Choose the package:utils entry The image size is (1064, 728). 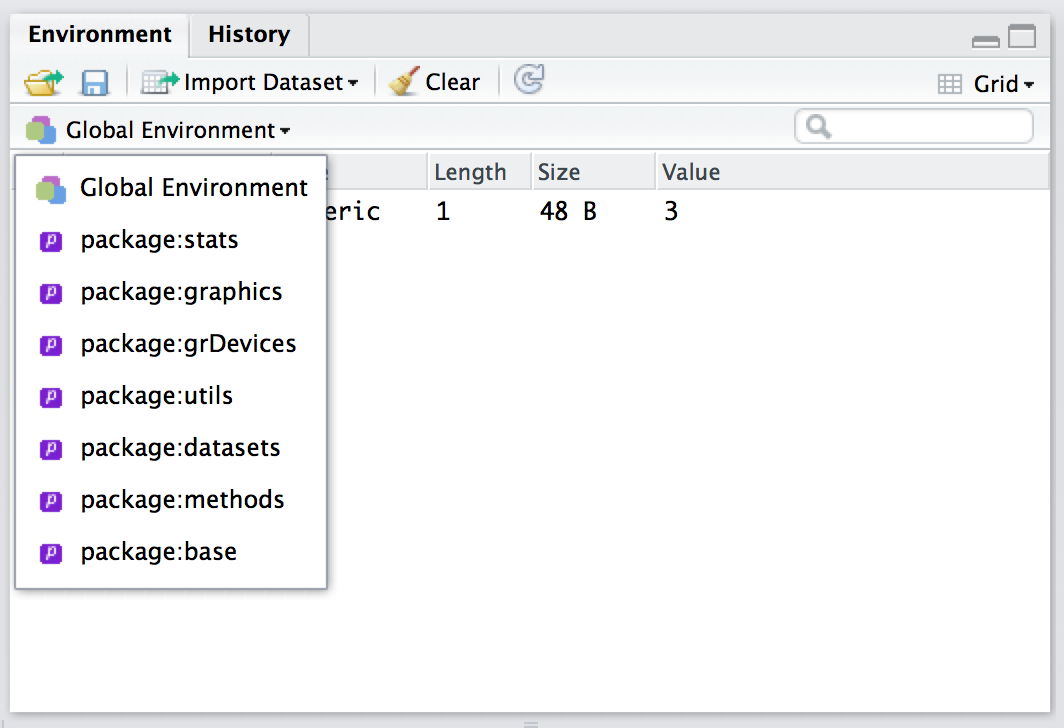156,396
